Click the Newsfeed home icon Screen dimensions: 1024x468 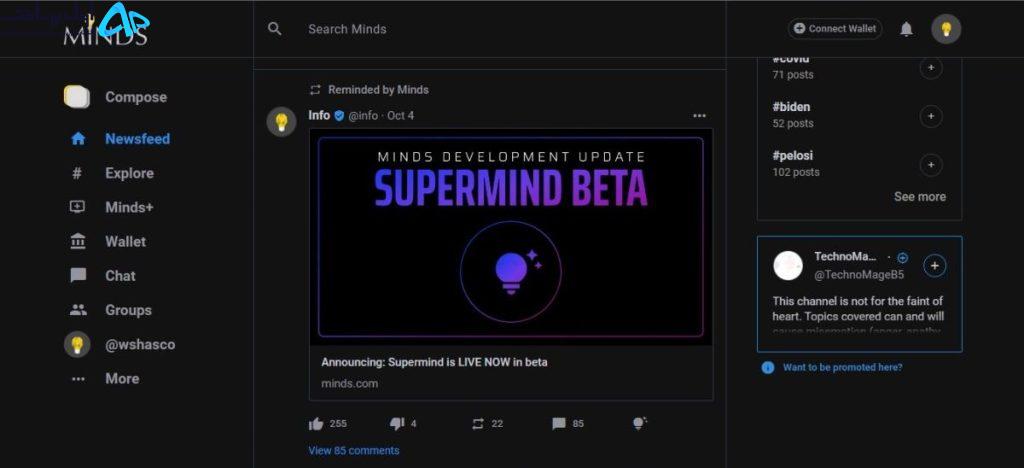[78, 139]
